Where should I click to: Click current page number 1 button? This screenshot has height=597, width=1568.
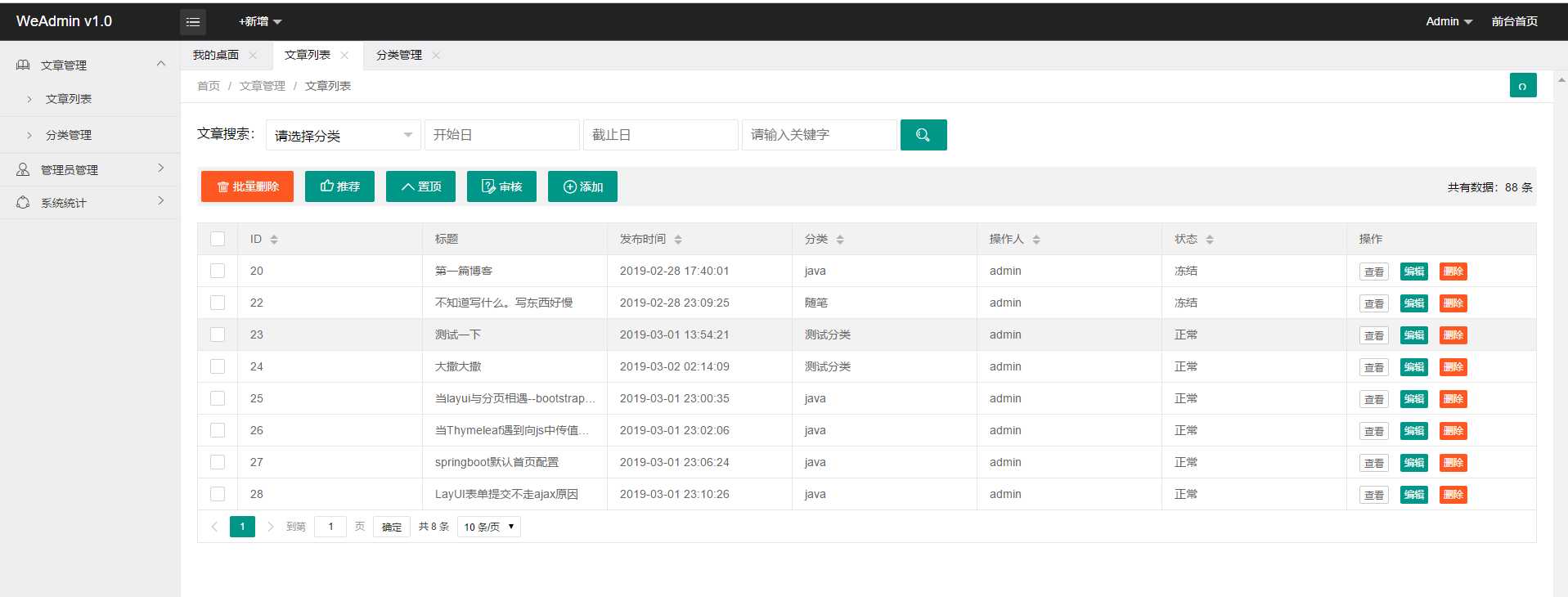pos(242,527)
